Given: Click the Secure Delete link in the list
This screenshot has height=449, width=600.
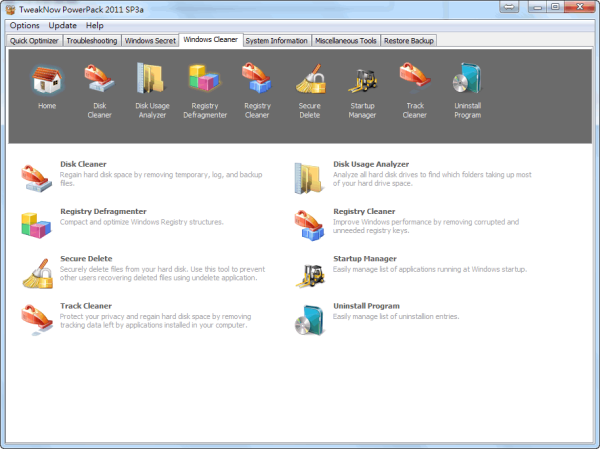Looking at the screenshot, I should pyautogui.click(x=84, y=259).
